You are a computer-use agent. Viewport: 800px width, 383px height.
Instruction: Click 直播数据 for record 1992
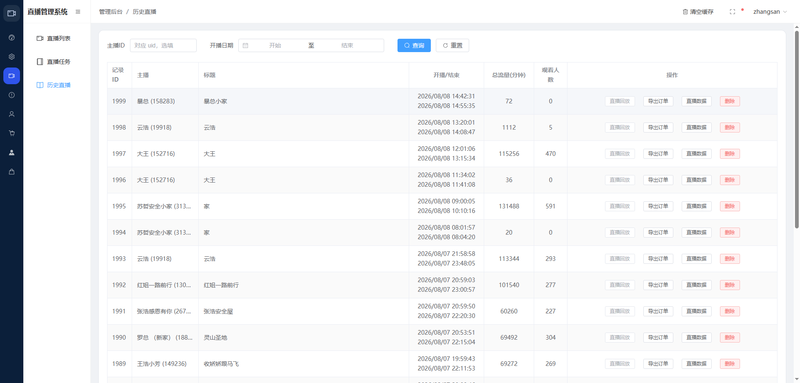pos(696,285)
